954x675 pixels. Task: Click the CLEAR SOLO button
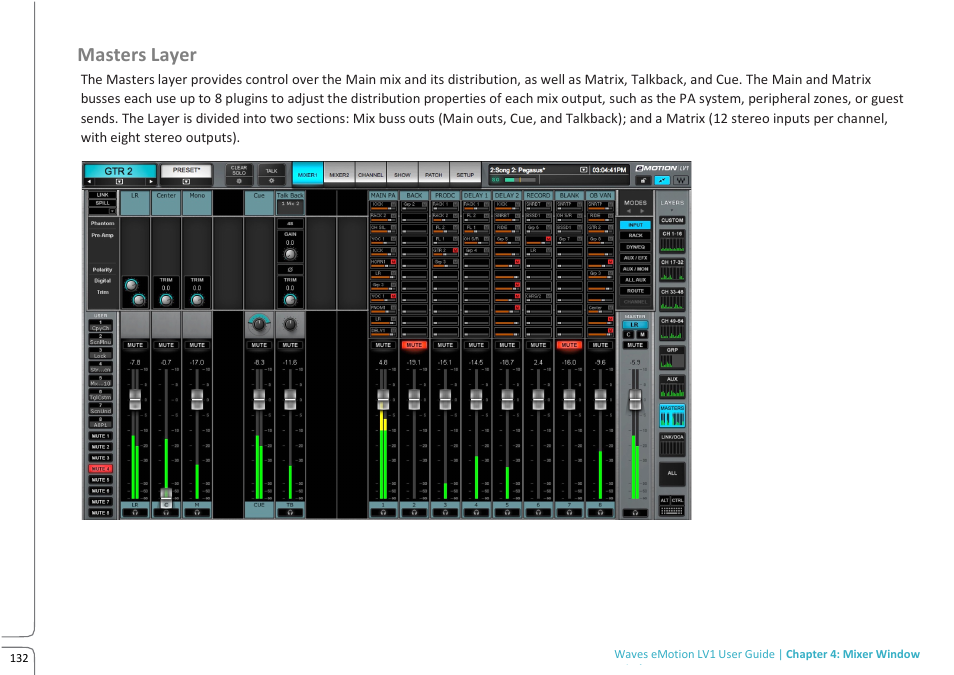(x=239, y=170)
